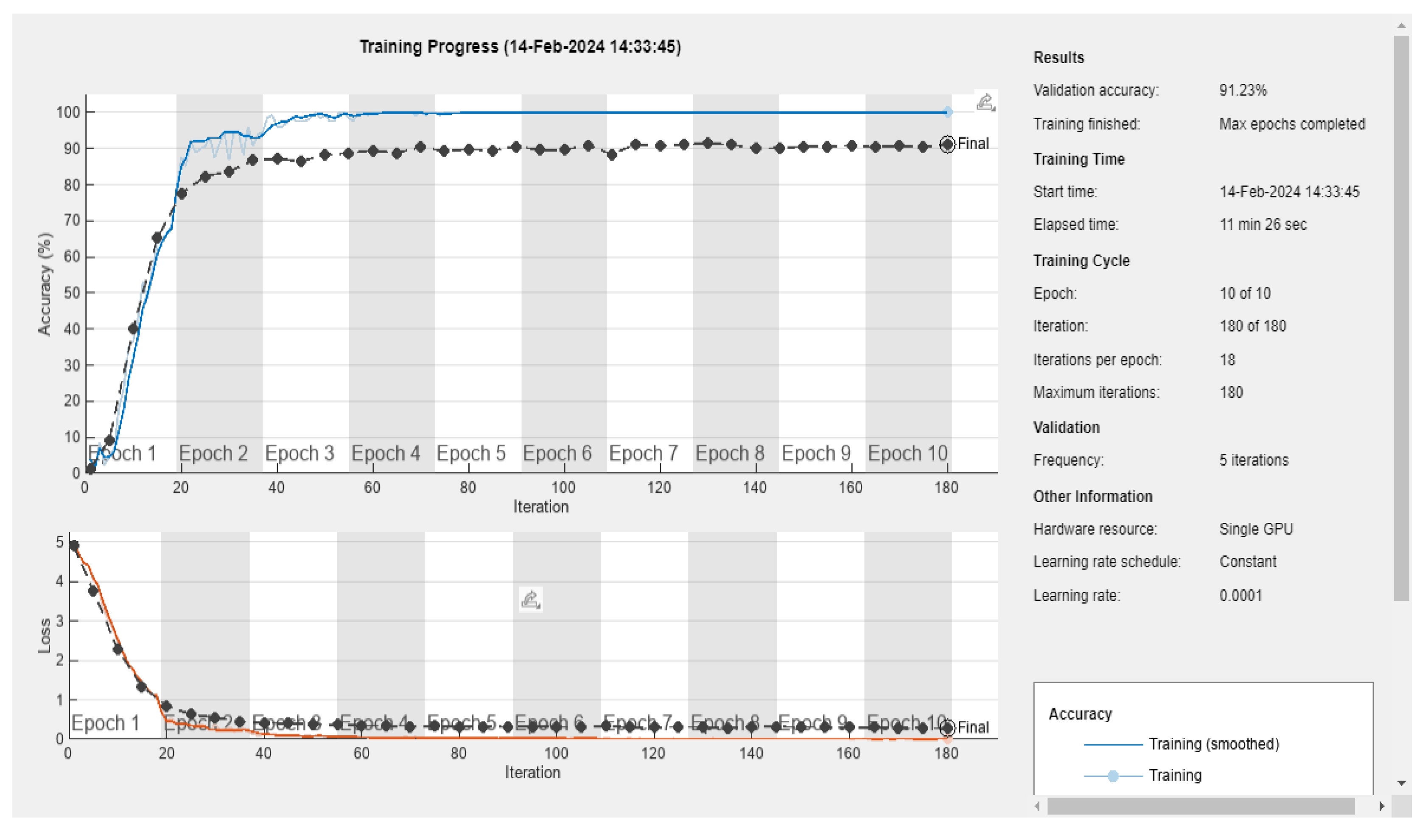
Task: Click horizontal scrollbar right arrow
Action: pyautogui.click(x=1381, y=806)
